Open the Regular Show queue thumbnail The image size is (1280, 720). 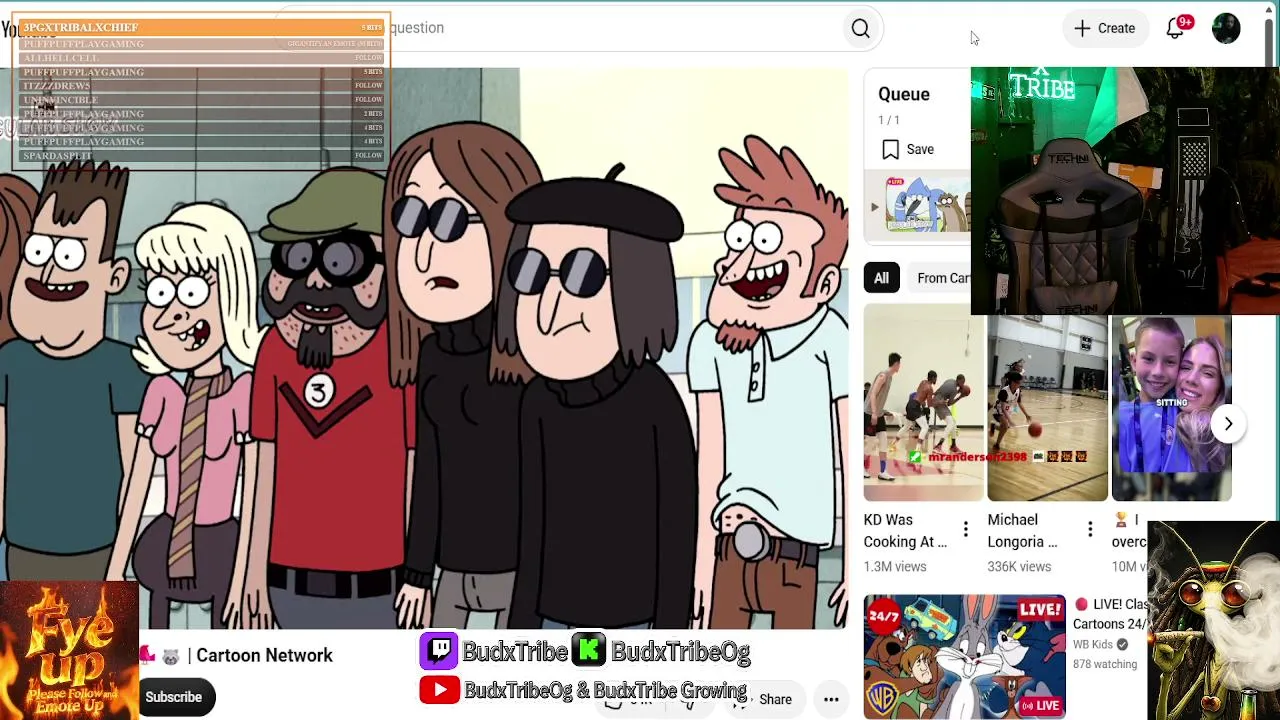point(928,206)
